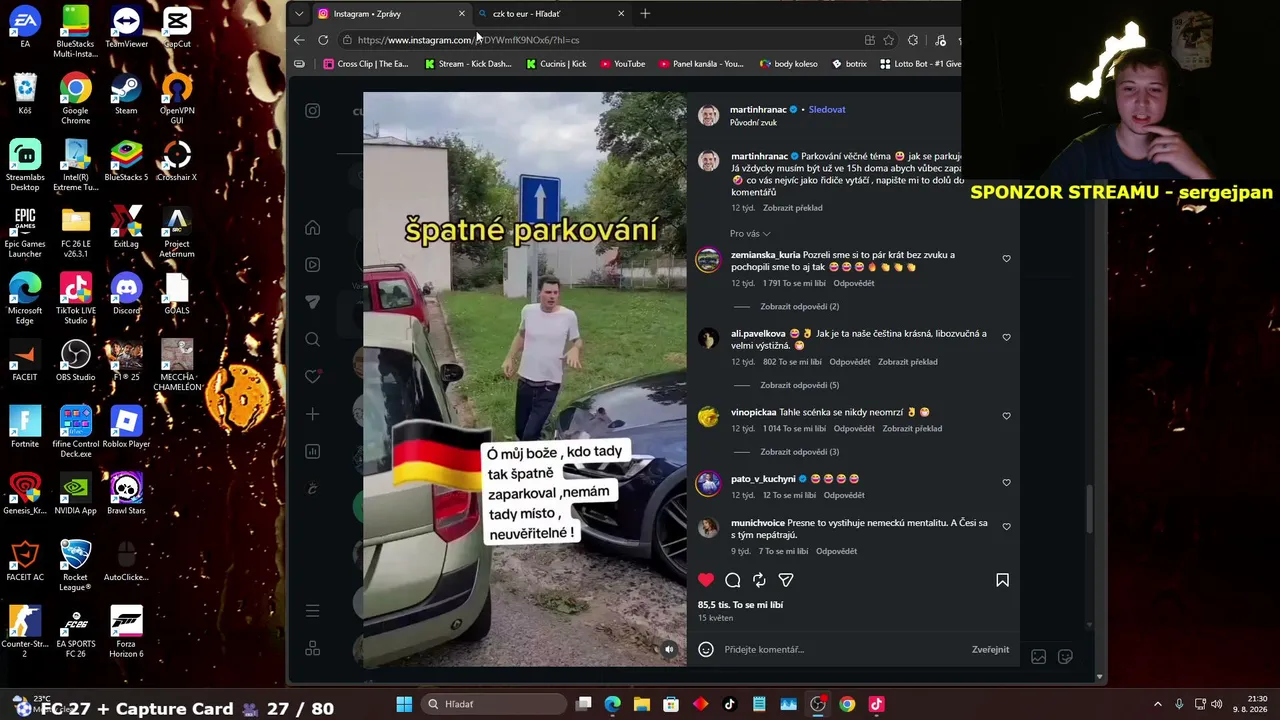Image resolution: width=1280 pixels, height=720 pixels.
Task: Open the 'Cross Clip' bookmark
Action: (366, 64)
